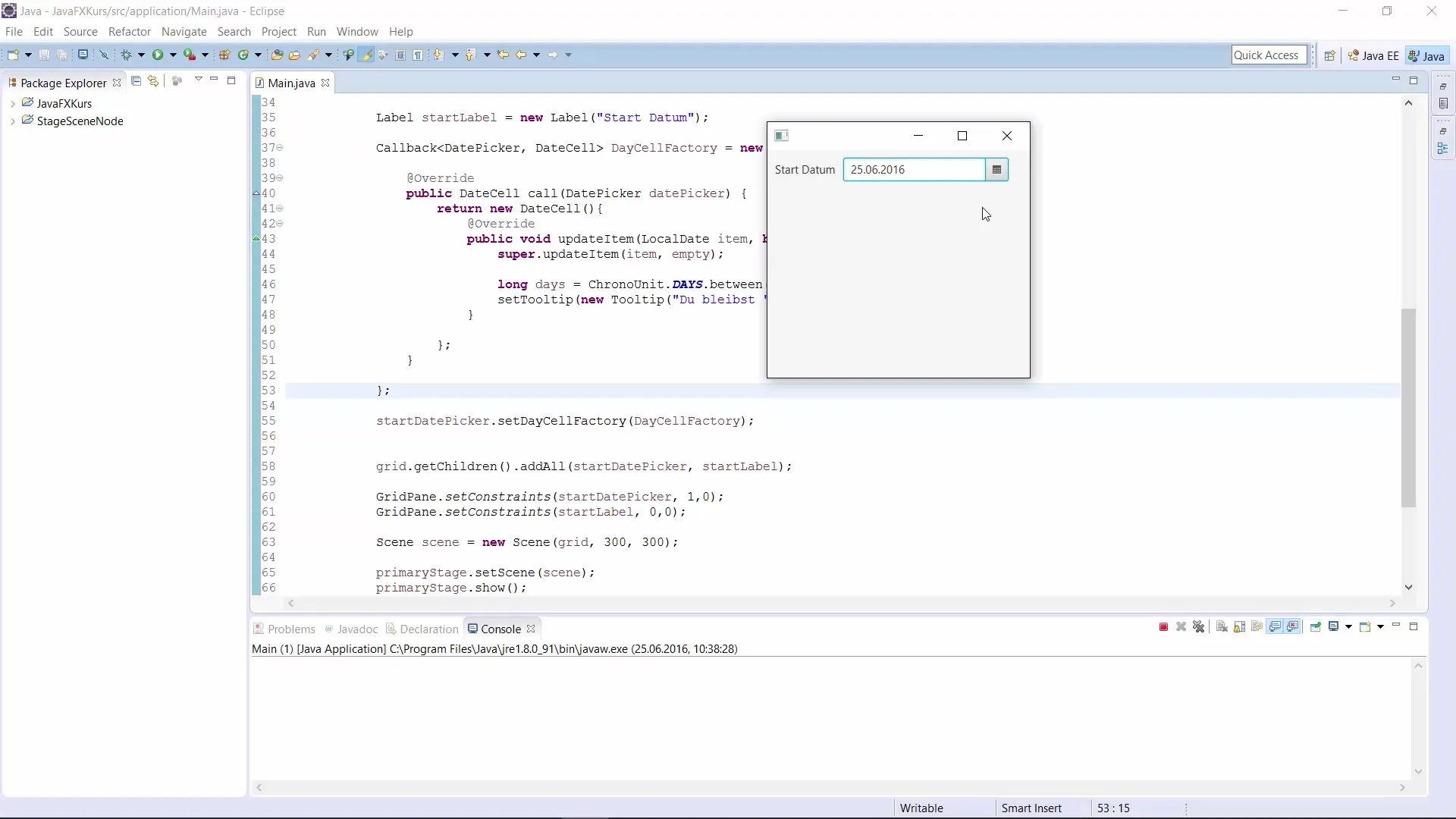Switch to the Java perspective
Screen dimensions: 1456x819
click(1426, 55)
